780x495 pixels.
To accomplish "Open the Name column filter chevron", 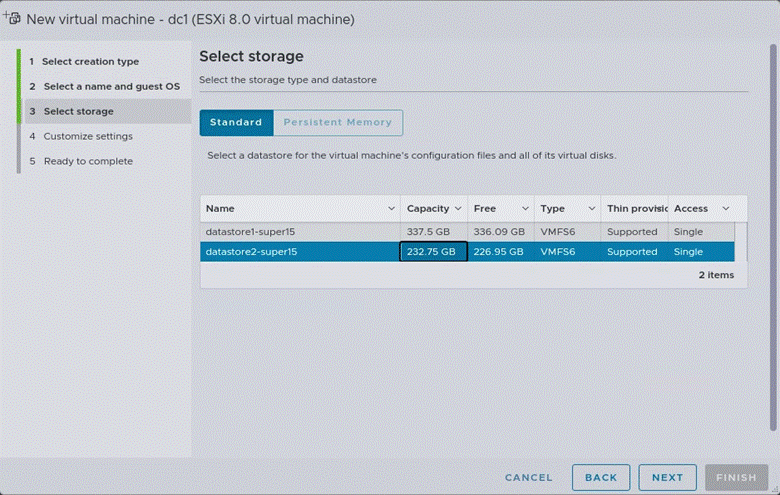I will point(391,208).
